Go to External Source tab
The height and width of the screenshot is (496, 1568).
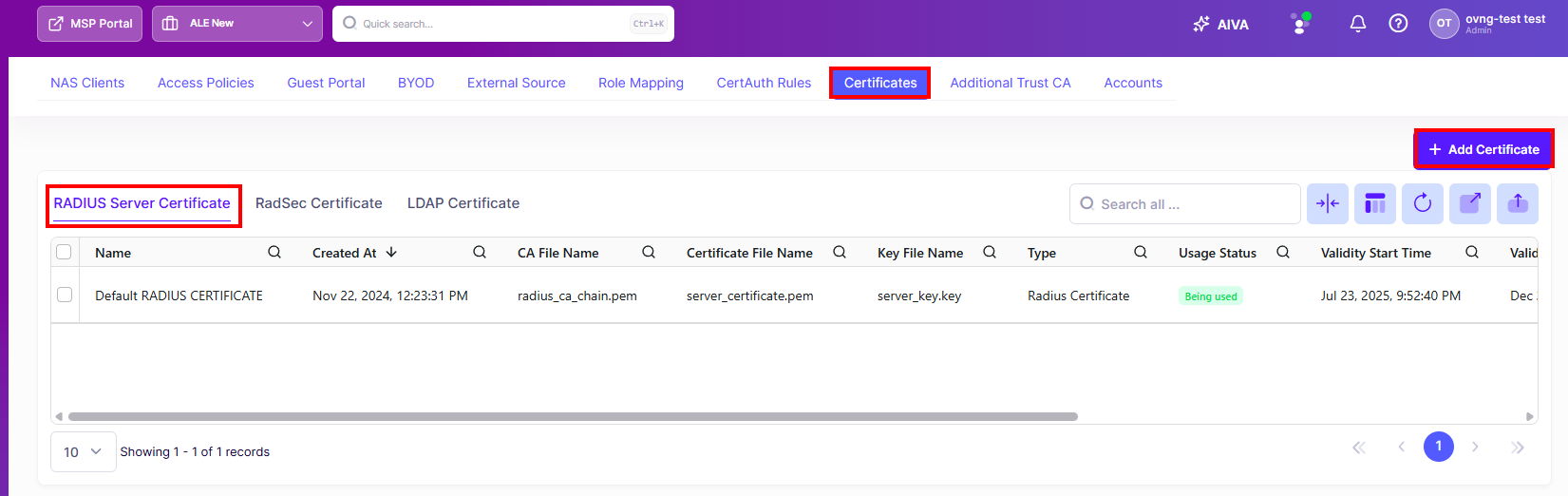(x=517, y=83)
